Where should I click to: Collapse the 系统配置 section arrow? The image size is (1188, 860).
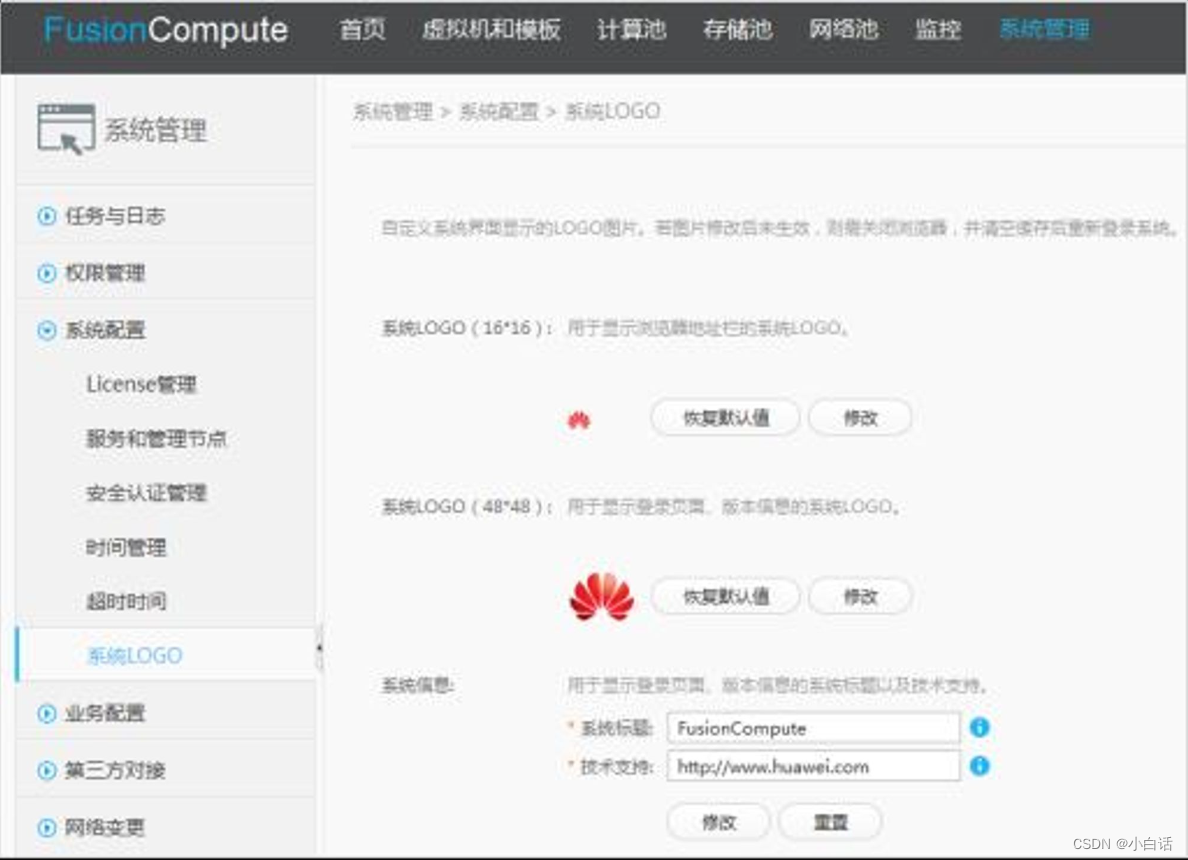click(47, 330)
